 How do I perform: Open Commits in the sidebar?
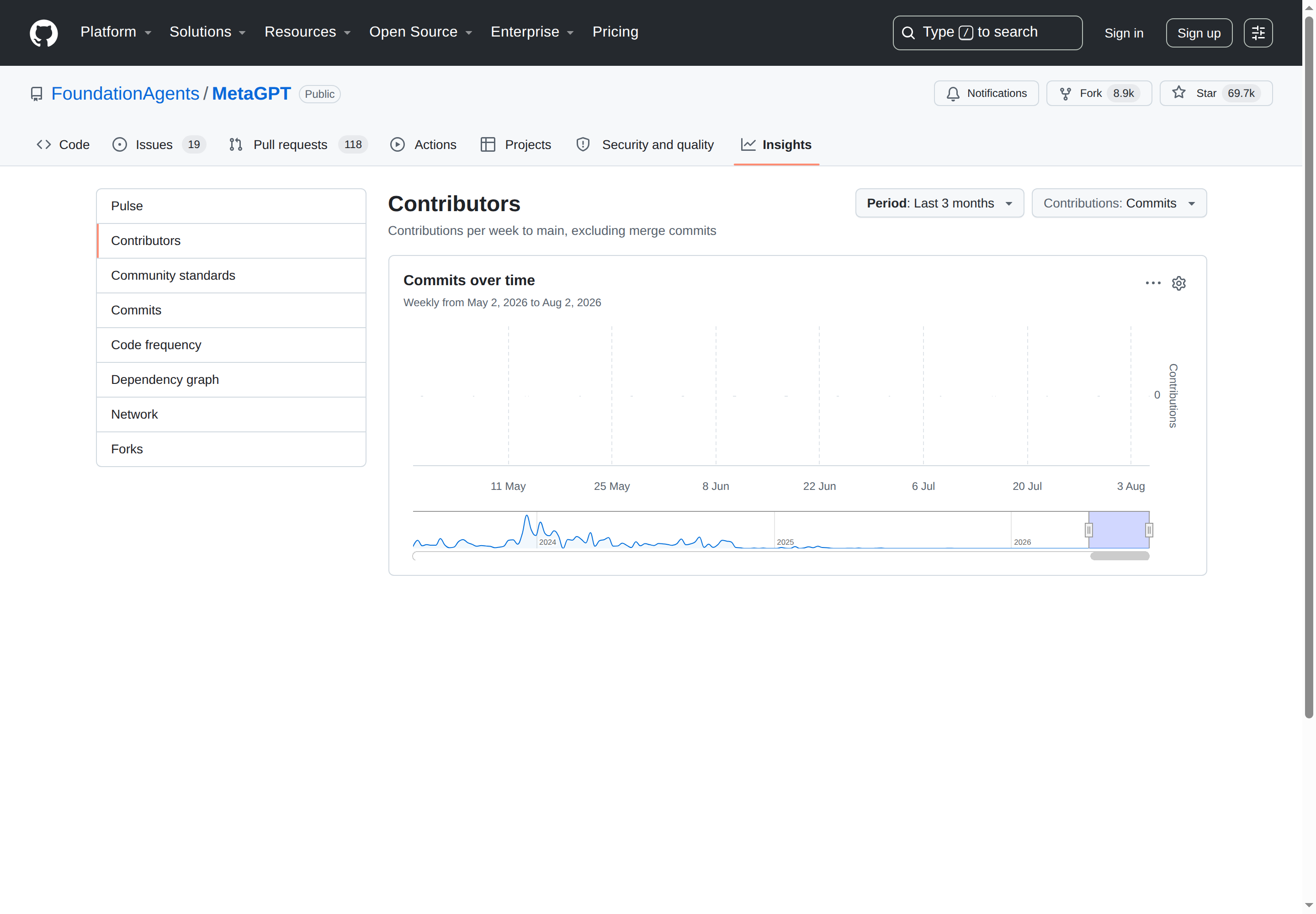point(231,310)
